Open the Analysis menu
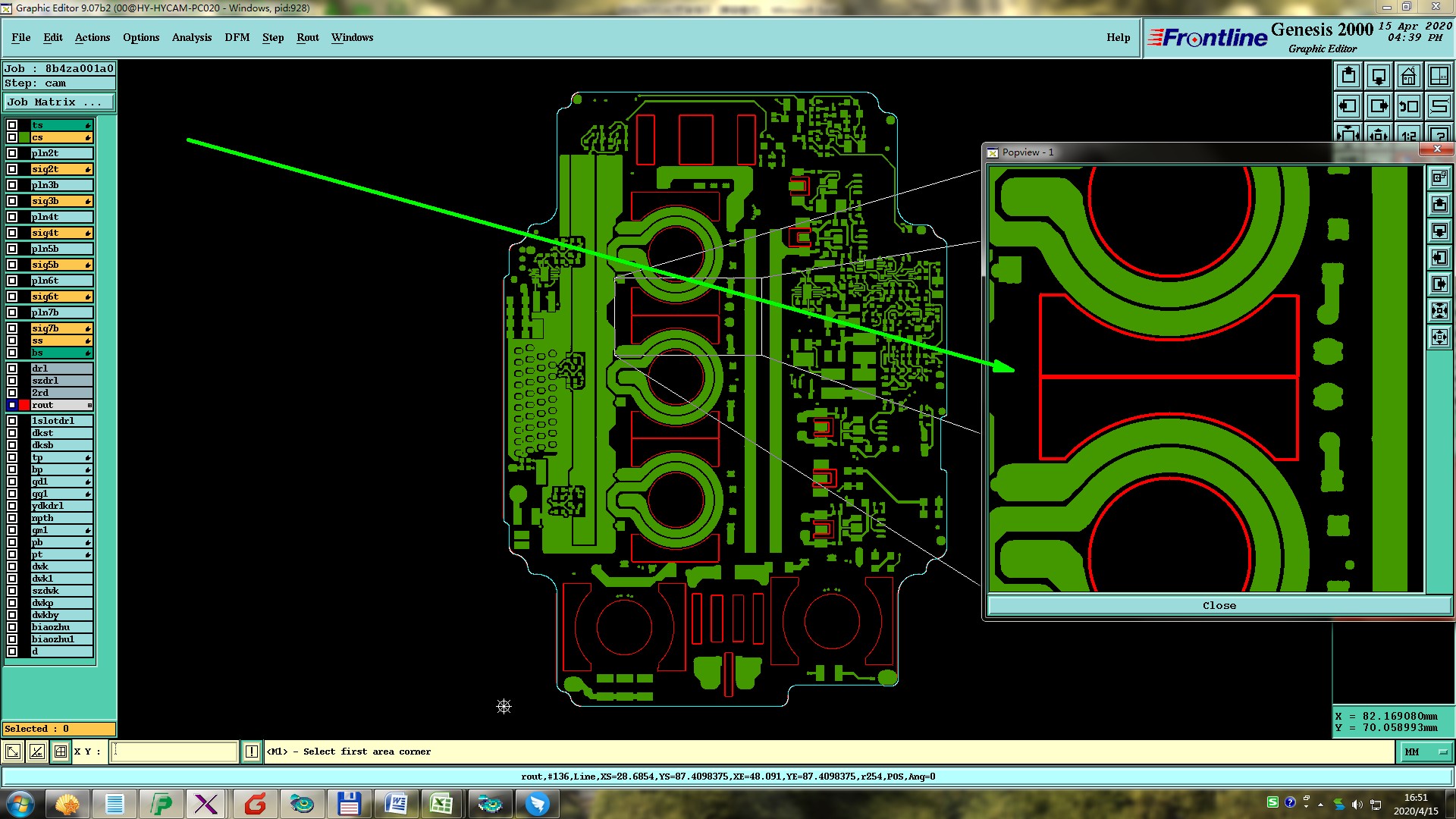The height and width of the screenshot is (819, 1456). [x=191, y=37]
